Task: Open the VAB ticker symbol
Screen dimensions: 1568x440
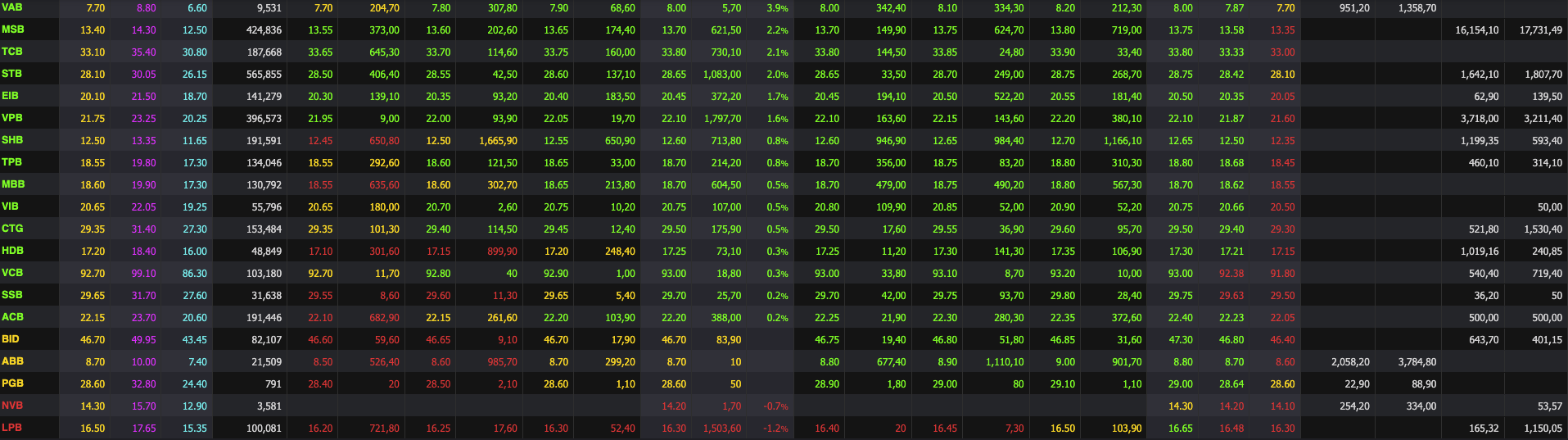Action: tap(12, 7)
